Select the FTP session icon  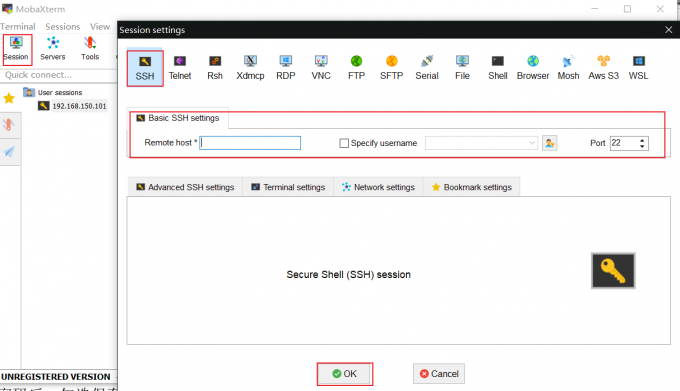[356, 68]
